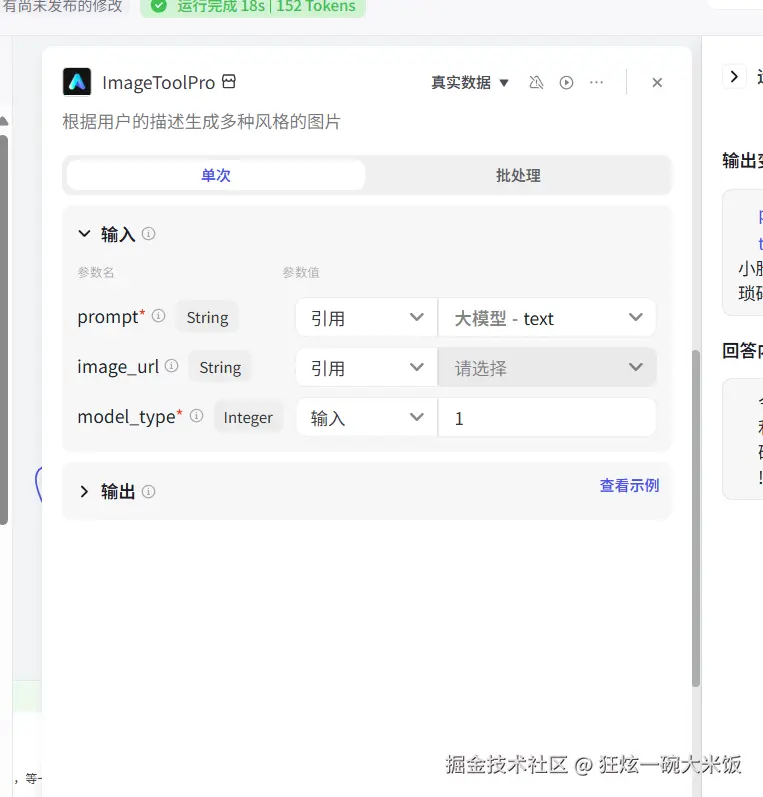Click the model_type value field containing 1
The height and width of the screenshot is (797, 763).
tap(547, 418)
